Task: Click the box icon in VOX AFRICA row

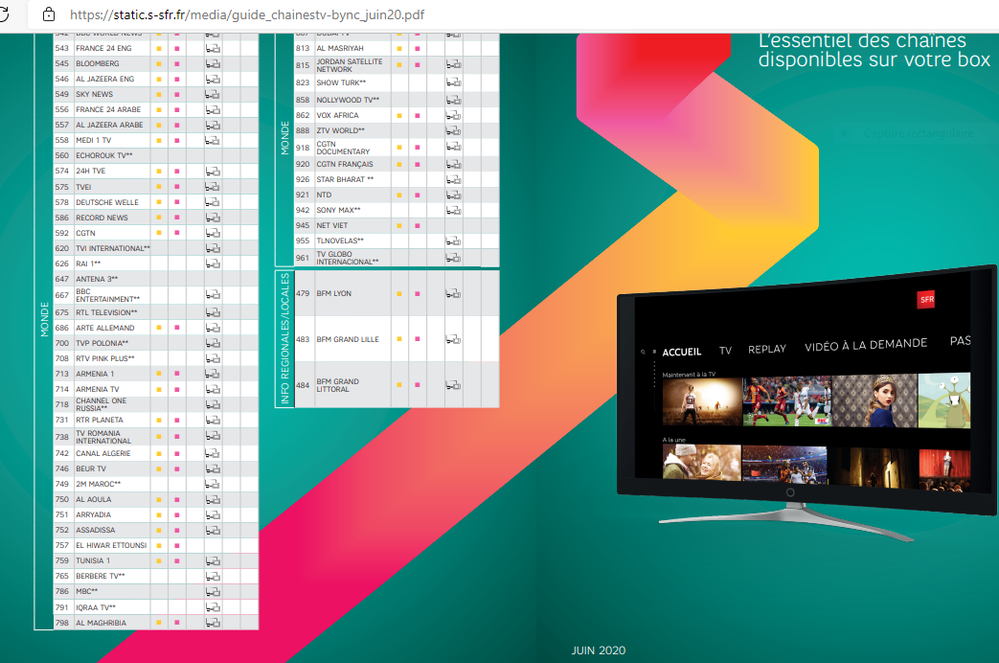Action: 453,116
